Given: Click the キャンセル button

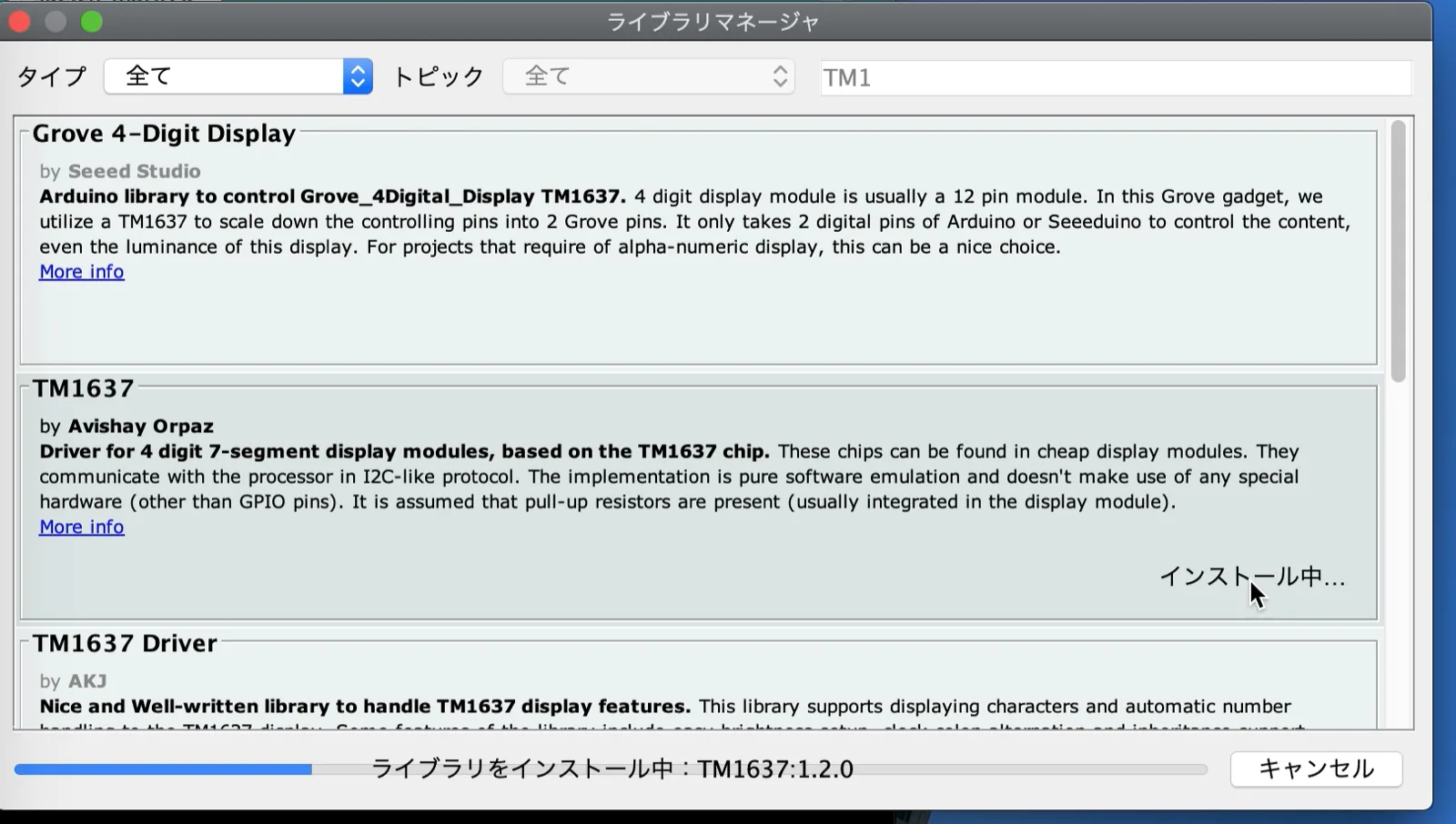Looking at the screenshot, I should pyautogui.click(x=1316, y=769).
